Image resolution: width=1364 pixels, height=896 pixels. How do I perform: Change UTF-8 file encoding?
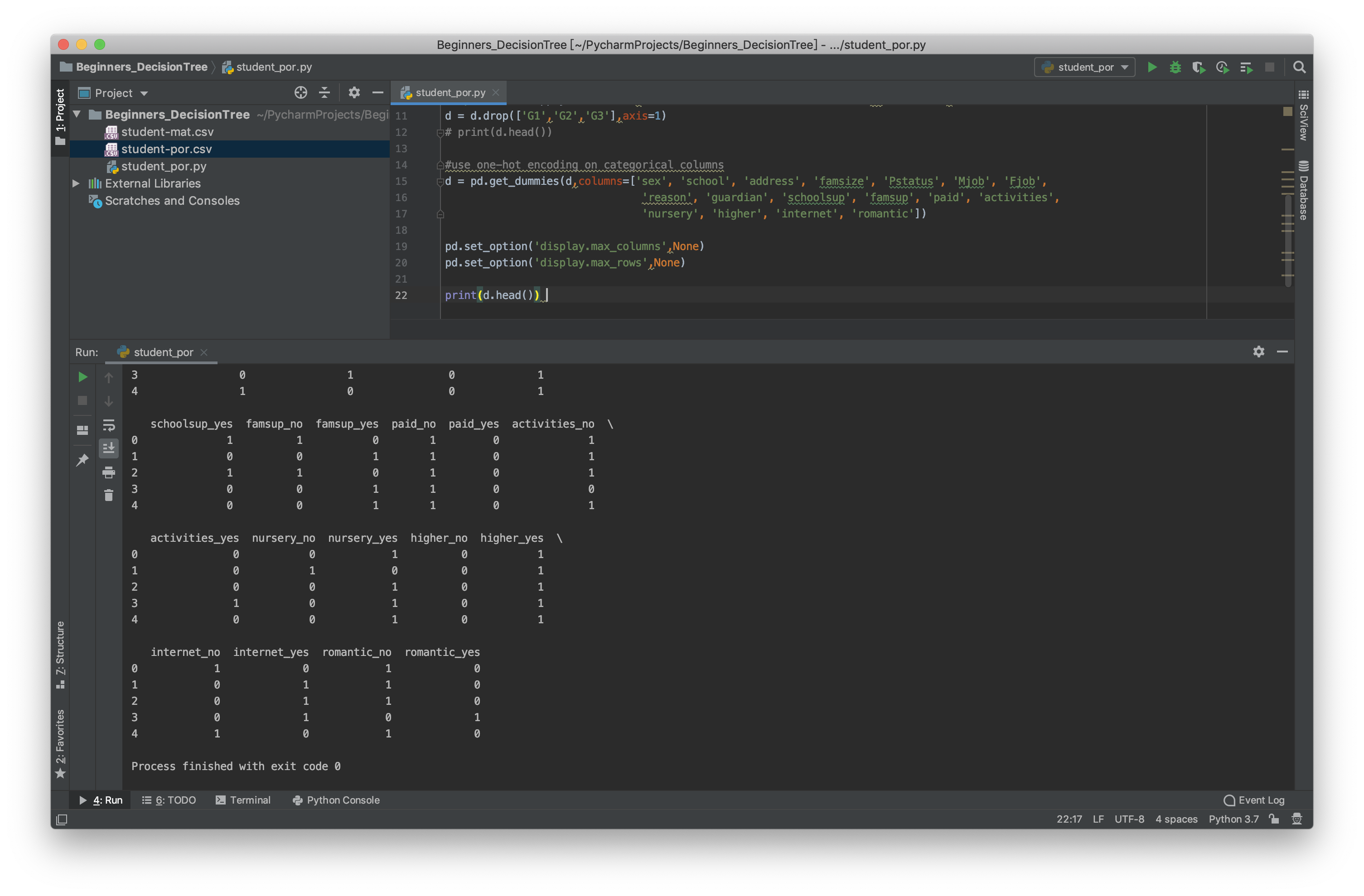coord(1129,819)
